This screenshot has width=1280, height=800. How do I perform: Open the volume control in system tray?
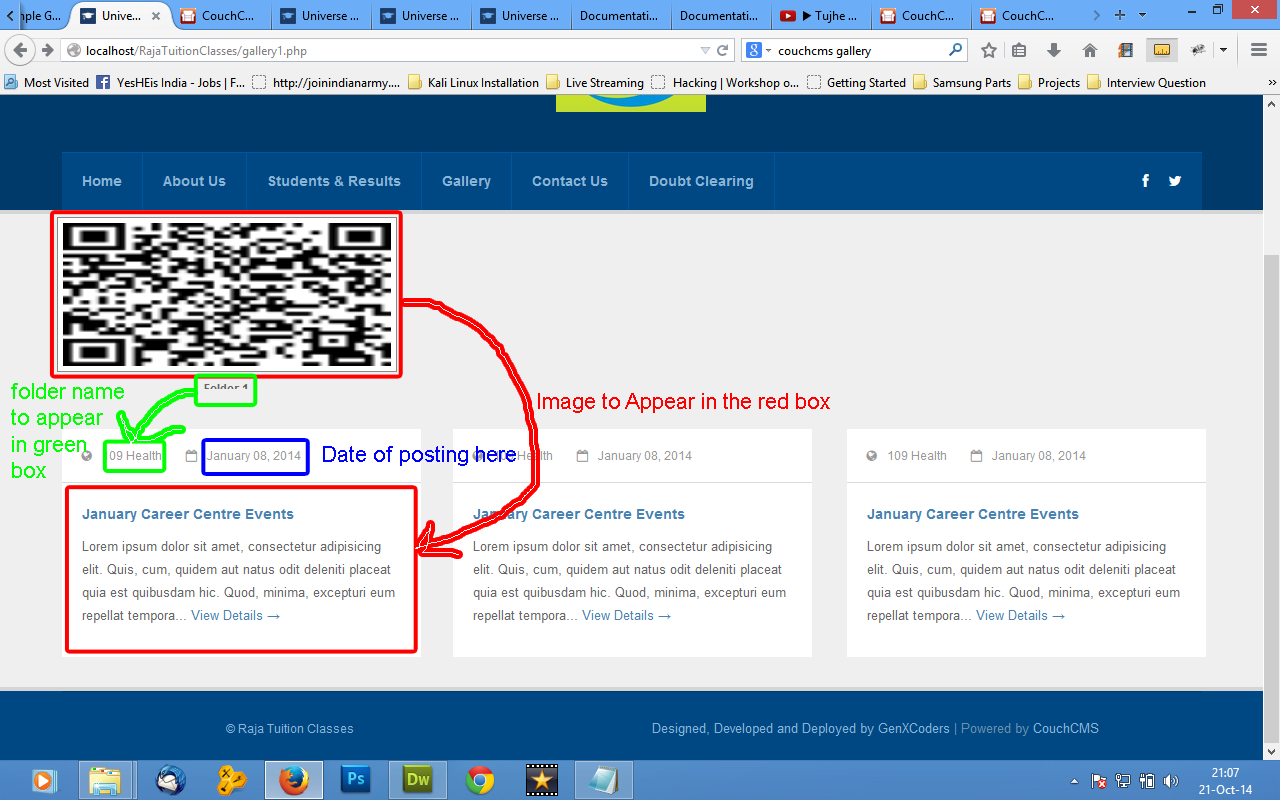click(x=1171, y=781)
